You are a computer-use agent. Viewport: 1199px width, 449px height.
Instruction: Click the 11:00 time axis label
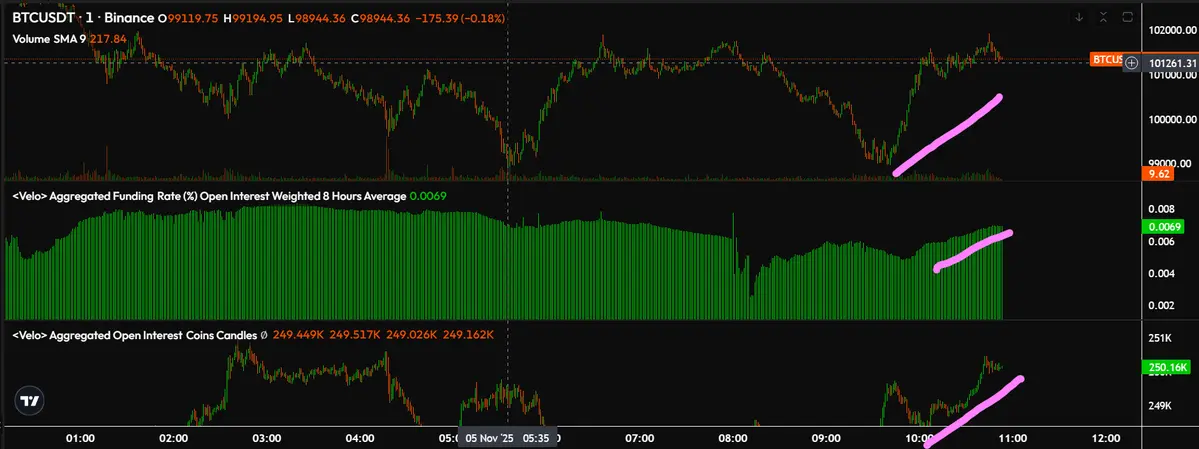[x=1012, y=438]
